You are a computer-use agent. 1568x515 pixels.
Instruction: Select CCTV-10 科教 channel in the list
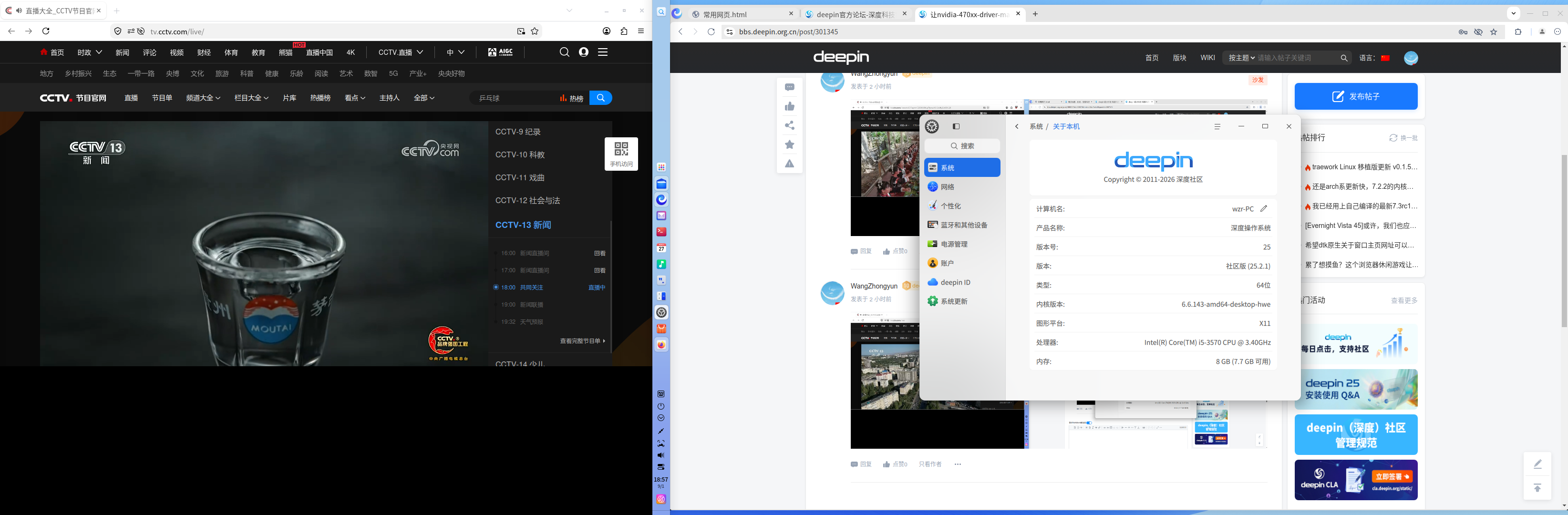[x=520, y=154]
